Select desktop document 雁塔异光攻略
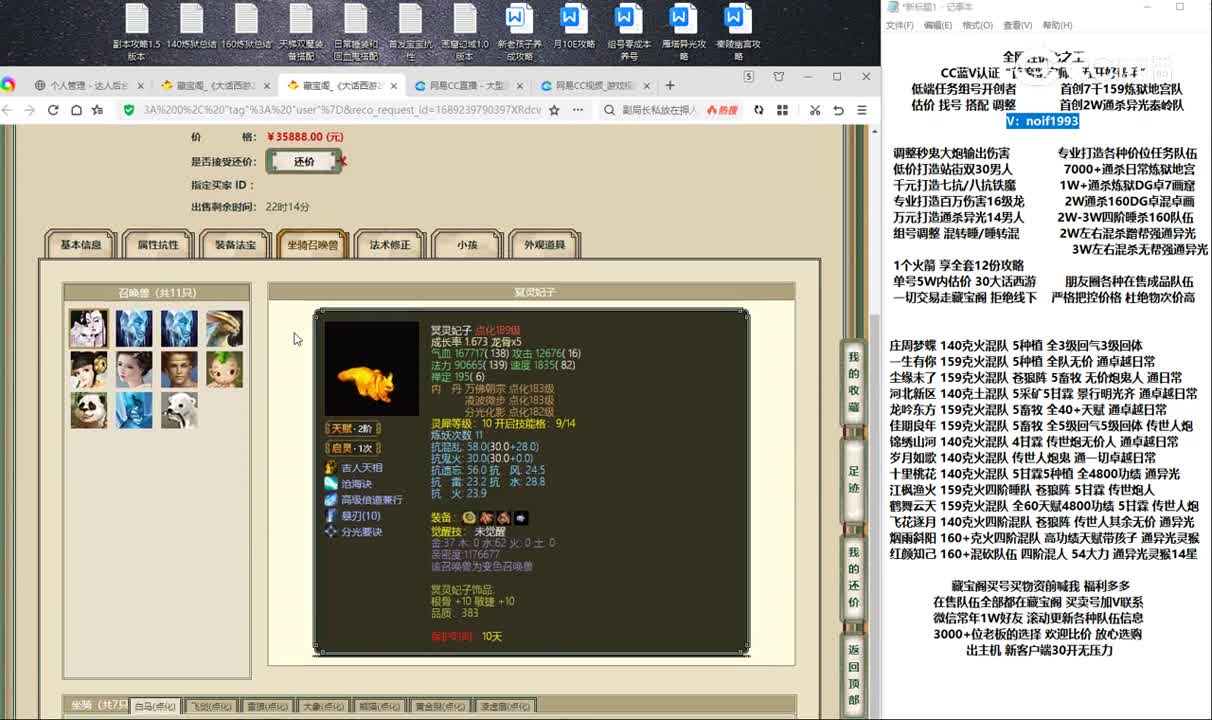Screen dimensions: 1212x720 (x=682, y=33)
